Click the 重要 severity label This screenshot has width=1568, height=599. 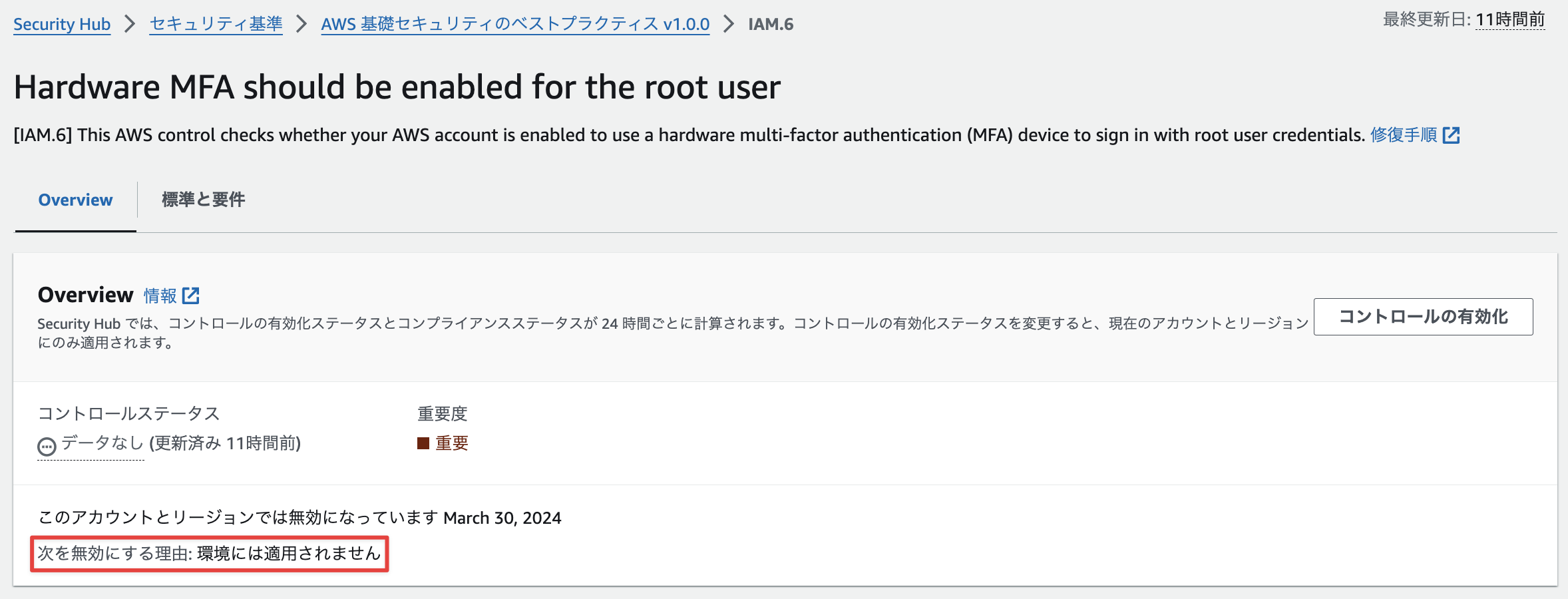click(x=452, y=443)
